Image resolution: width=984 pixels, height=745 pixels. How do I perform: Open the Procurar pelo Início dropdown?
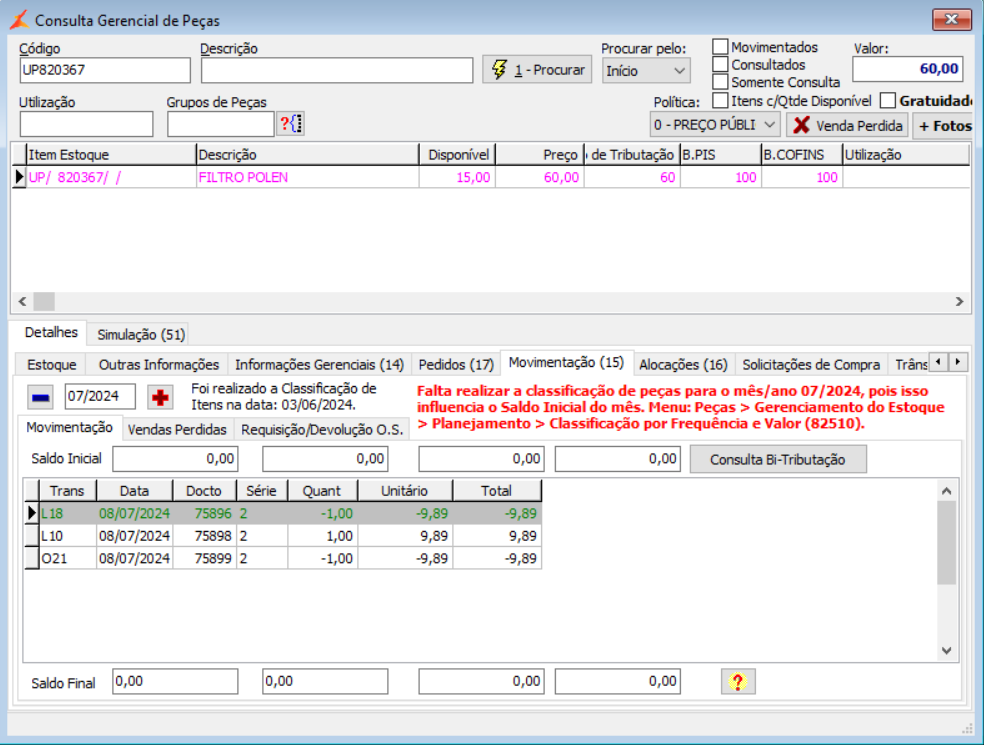(646, 71)
